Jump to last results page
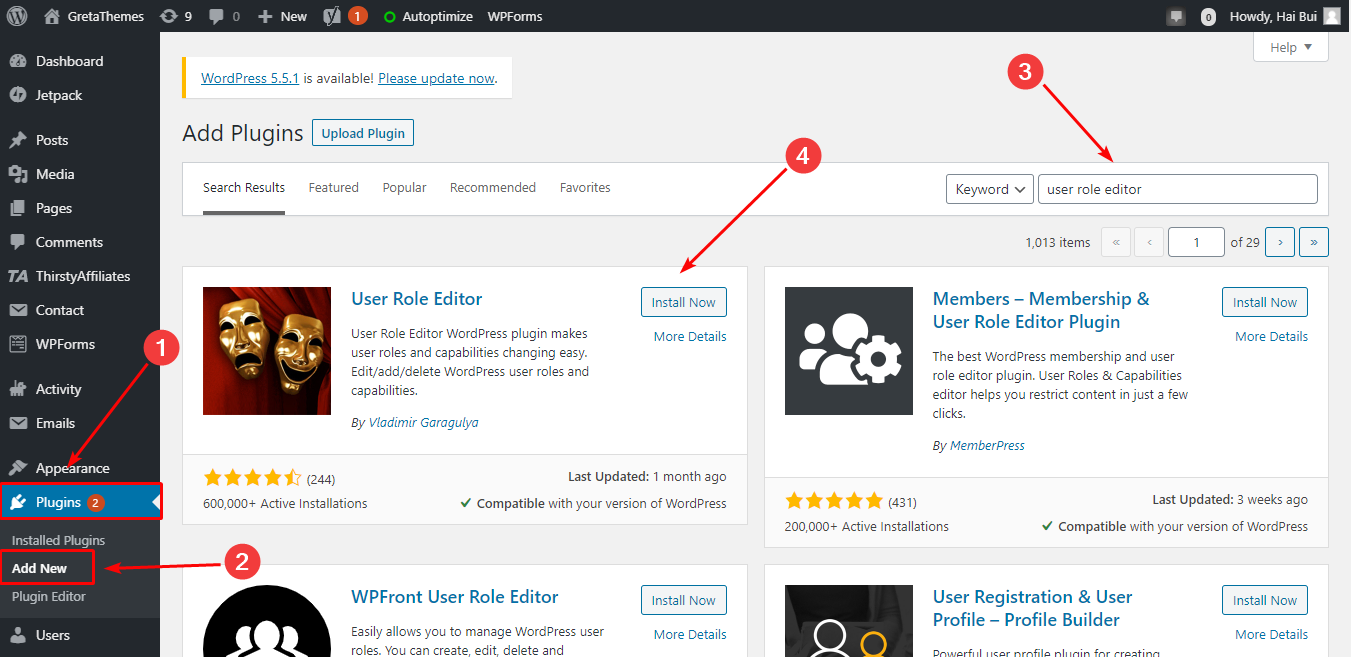 click(1314, 242)
